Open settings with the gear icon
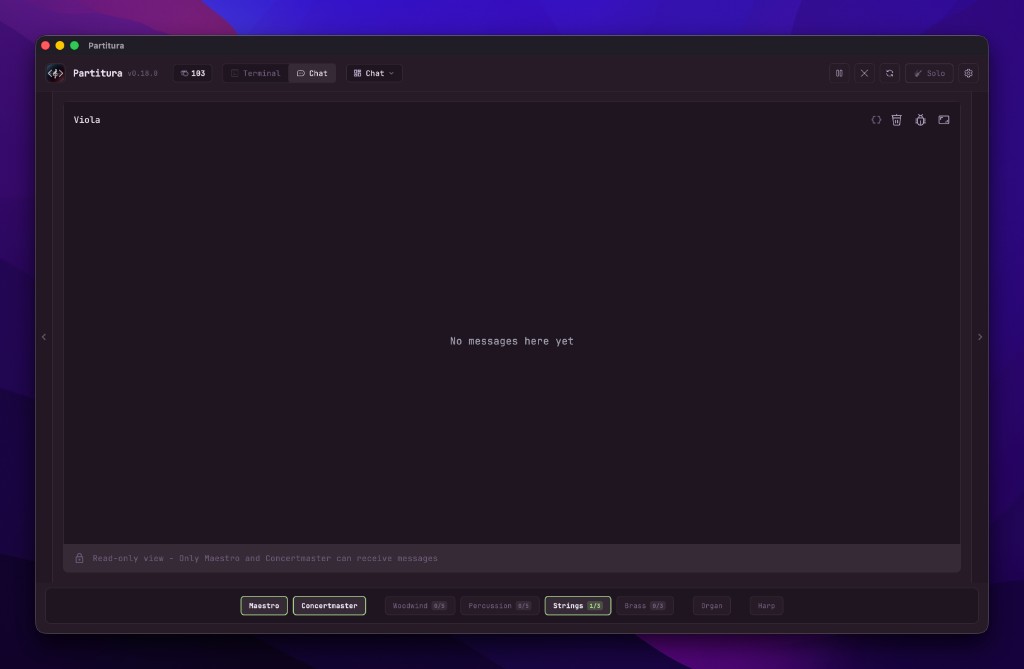The image size is (1024, 669). pos(967,73)
